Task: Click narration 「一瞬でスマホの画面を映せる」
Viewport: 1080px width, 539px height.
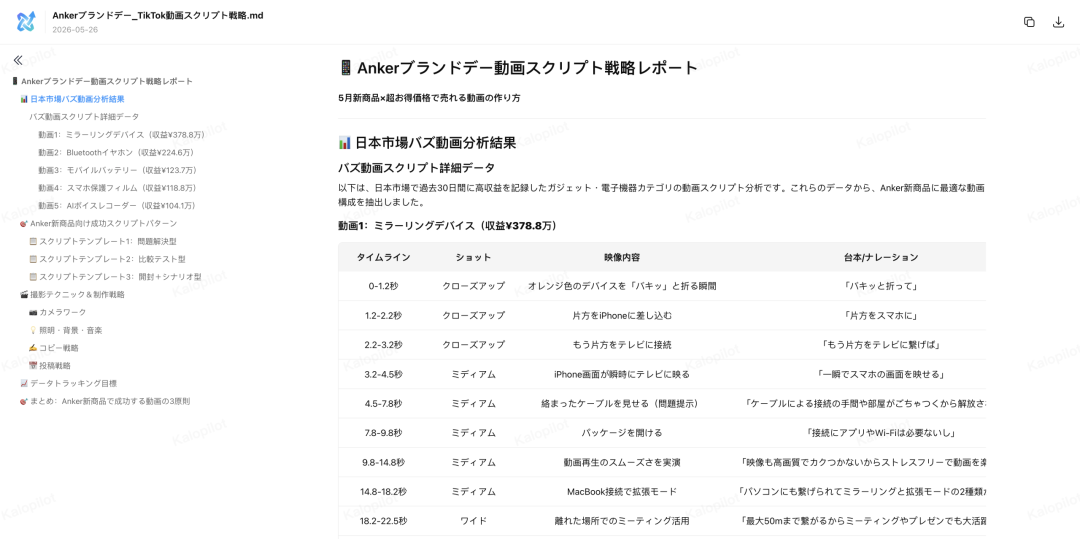Action: tap(881, 374)
